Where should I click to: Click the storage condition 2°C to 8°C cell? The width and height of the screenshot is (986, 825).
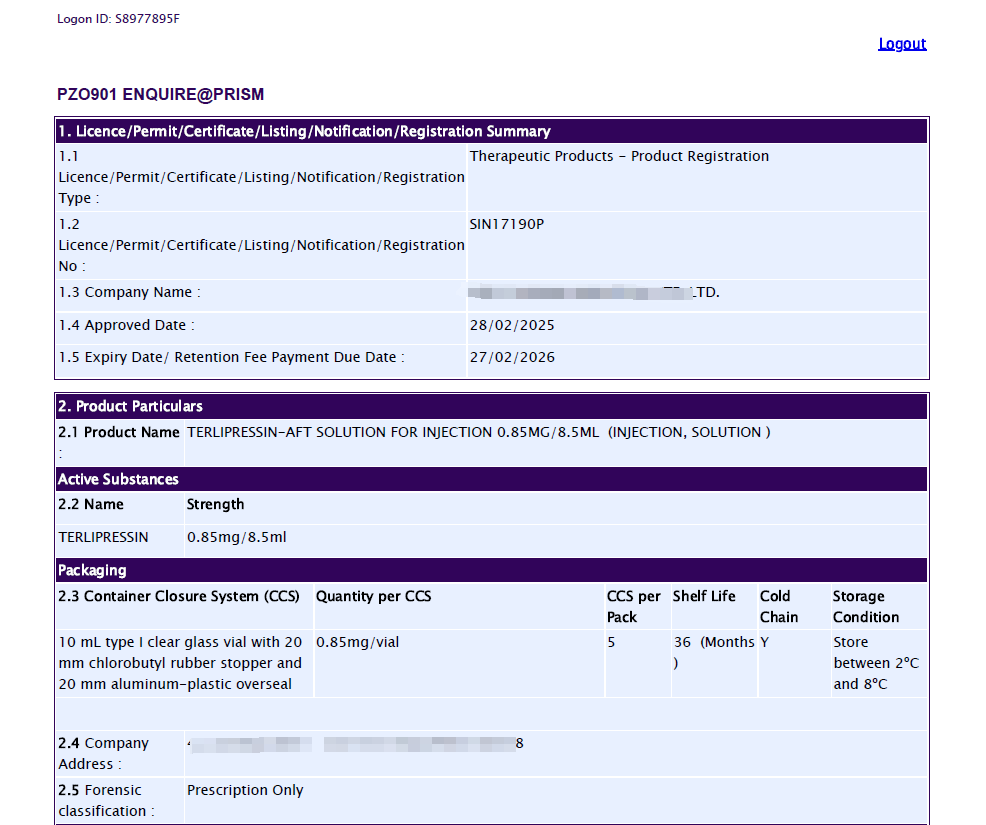click(x=875, y=663)
